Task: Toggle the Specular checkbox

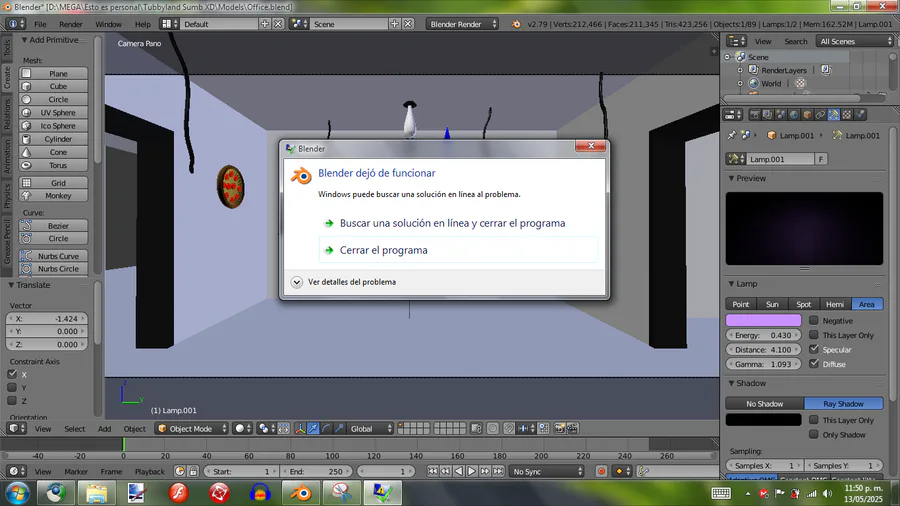Action: click(x=814, y=349)
